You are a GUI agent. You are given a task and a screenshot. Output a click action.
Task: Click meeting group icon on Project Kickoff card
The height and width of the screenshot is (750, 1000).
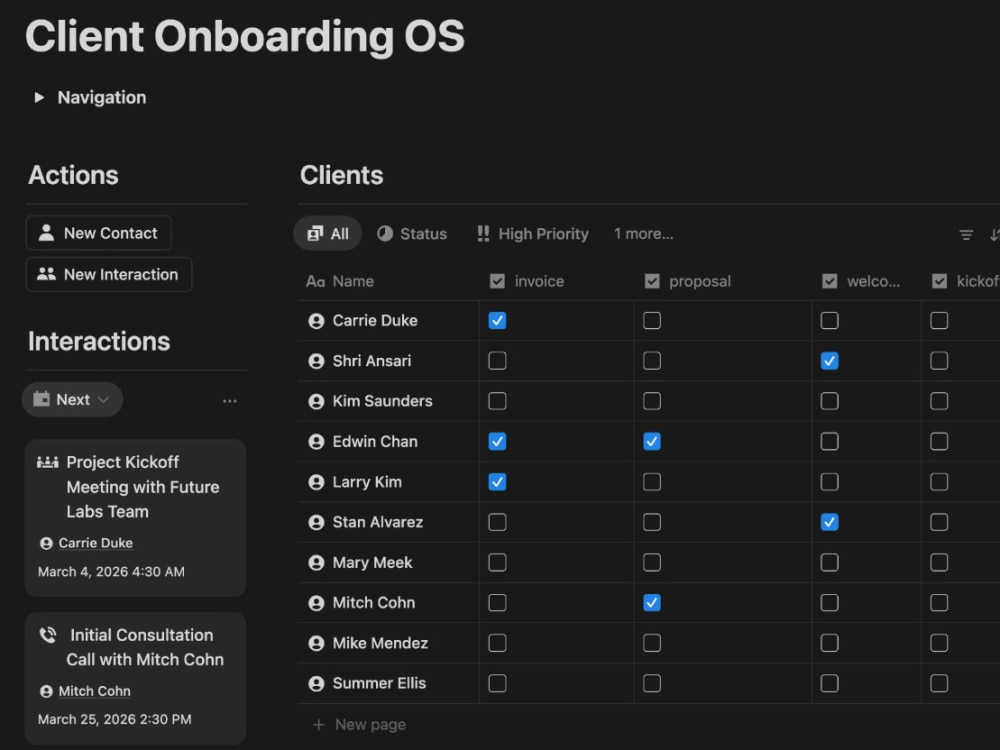click(x=48, y=462)
